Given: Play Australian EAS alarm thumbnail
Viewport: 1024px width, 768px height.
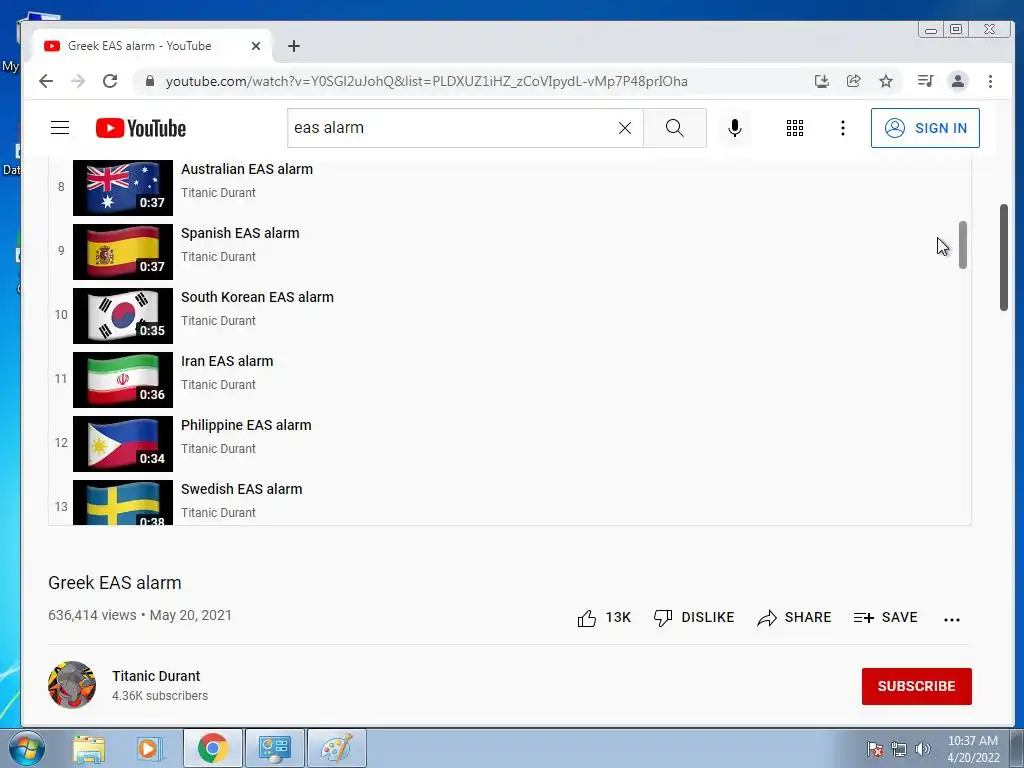Looking at the screenshot, I should [x=123, y=187].
